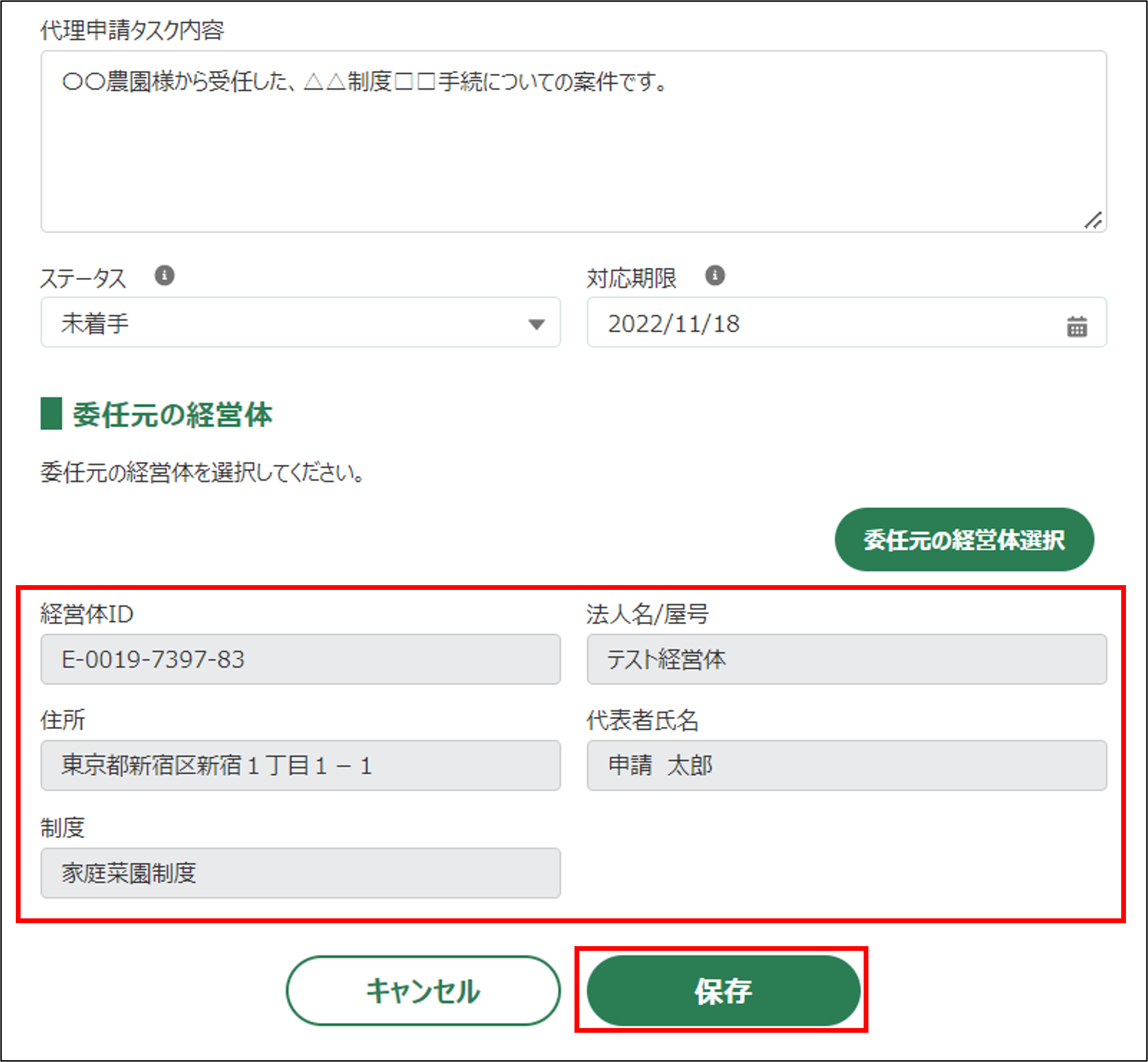Click the キャンセル button
The height and width of the screenshot is (1062, 1148).
(x=423, y=990)
